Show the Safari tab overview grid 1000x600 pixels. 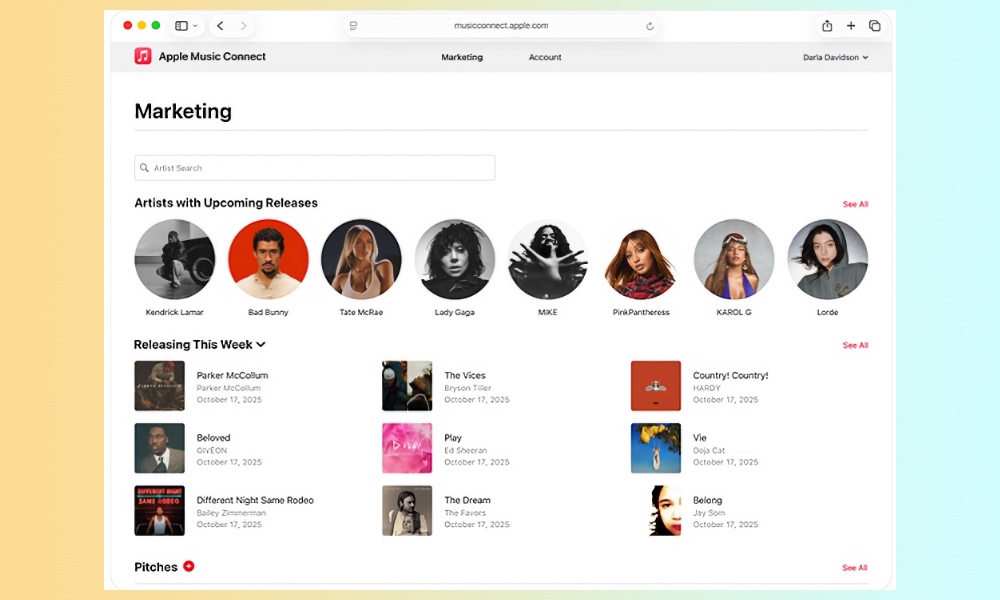(875, 25)
